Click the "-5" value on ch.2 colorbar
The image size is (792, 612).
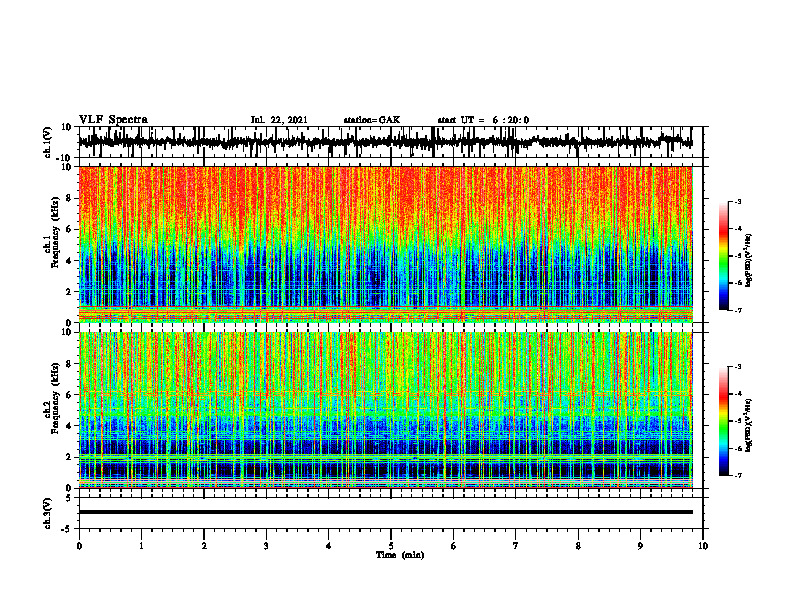point(738,421)
